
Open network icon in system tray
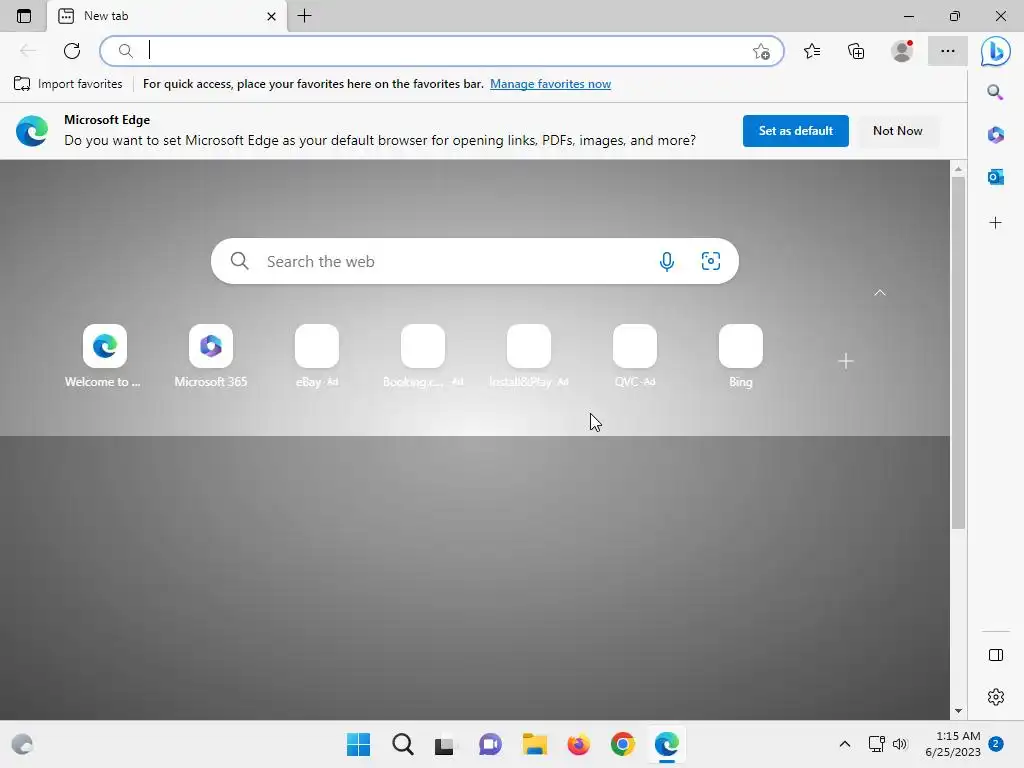(x=876, y=744)
